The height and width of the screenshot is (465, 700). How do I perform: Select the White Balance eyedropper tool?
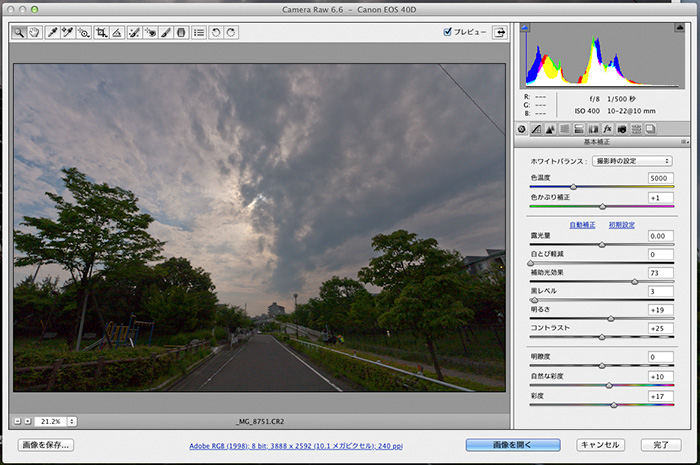(x=52, y=32)
